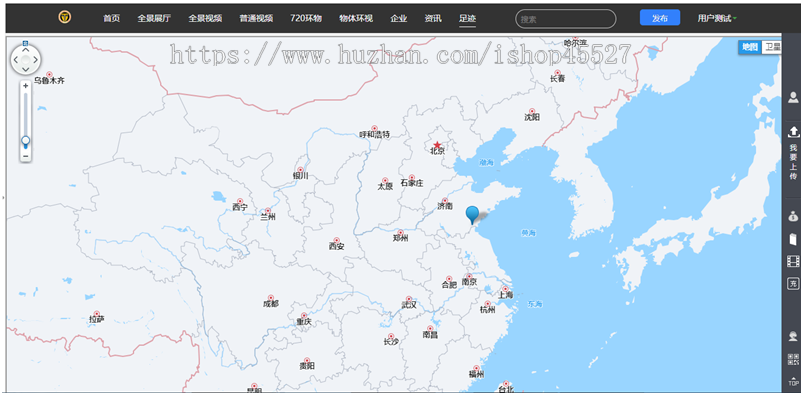The width and height of the screenshot is (803, 395).
Task: Click the 沈阳 city marker dot
Action: [x=532, y=111]
